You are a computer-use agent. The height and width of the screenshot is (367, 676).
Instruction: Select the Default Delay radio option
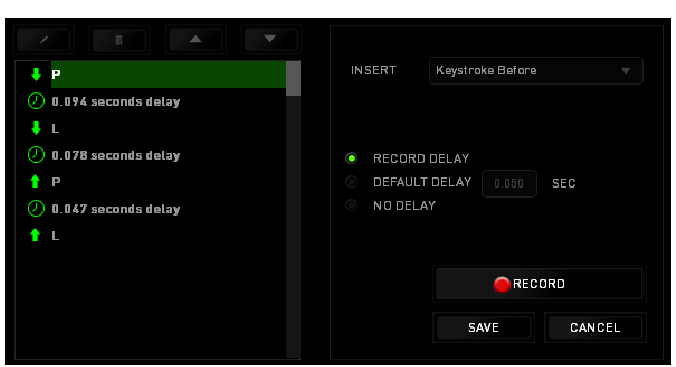(x=351, y=182)
